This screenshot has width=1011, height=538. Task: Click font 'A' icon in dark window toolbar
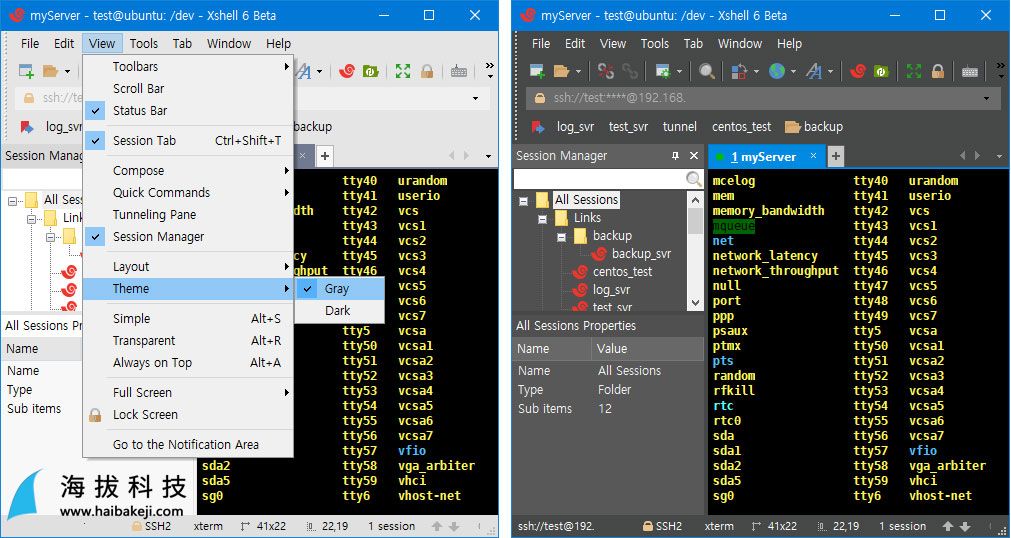(813, 71)
